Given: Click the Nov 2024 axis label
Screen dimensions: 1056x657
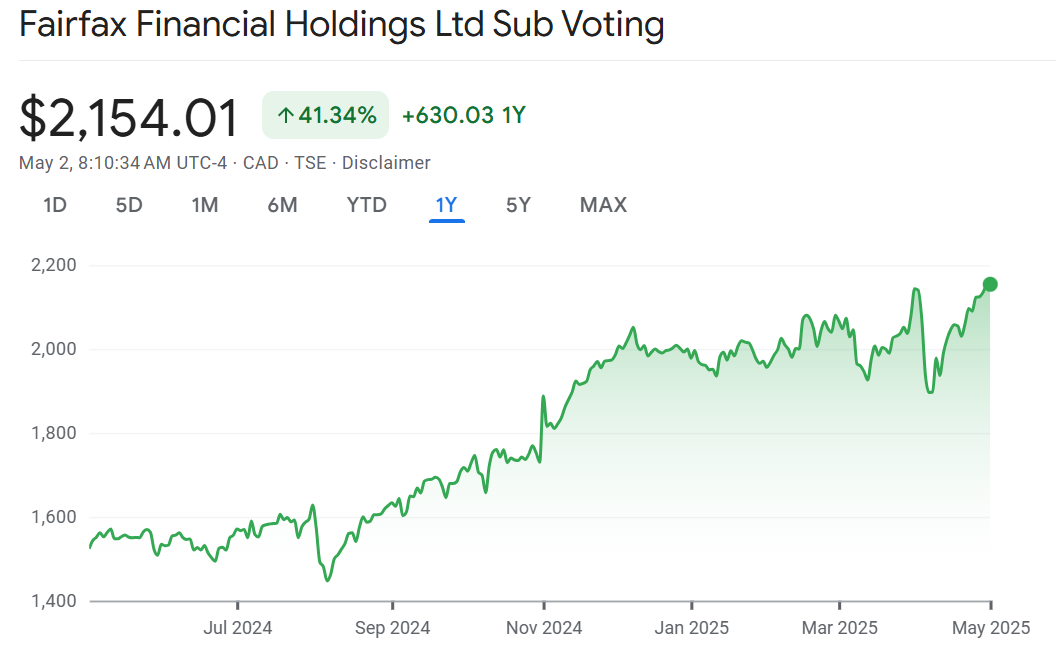Looking at the screenshot, I should [544, 628].
